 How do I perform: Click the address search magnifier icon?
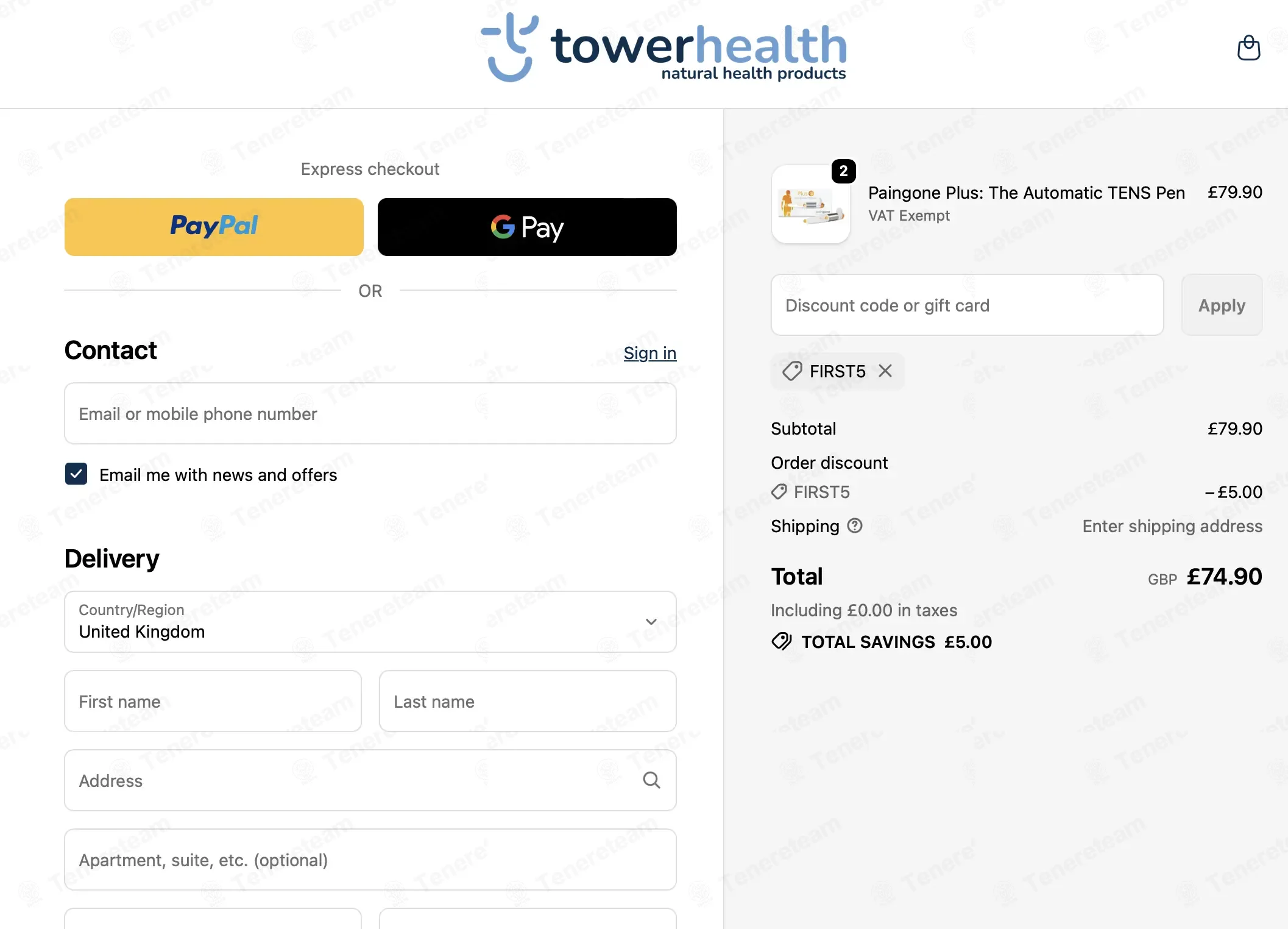[651, 780]
